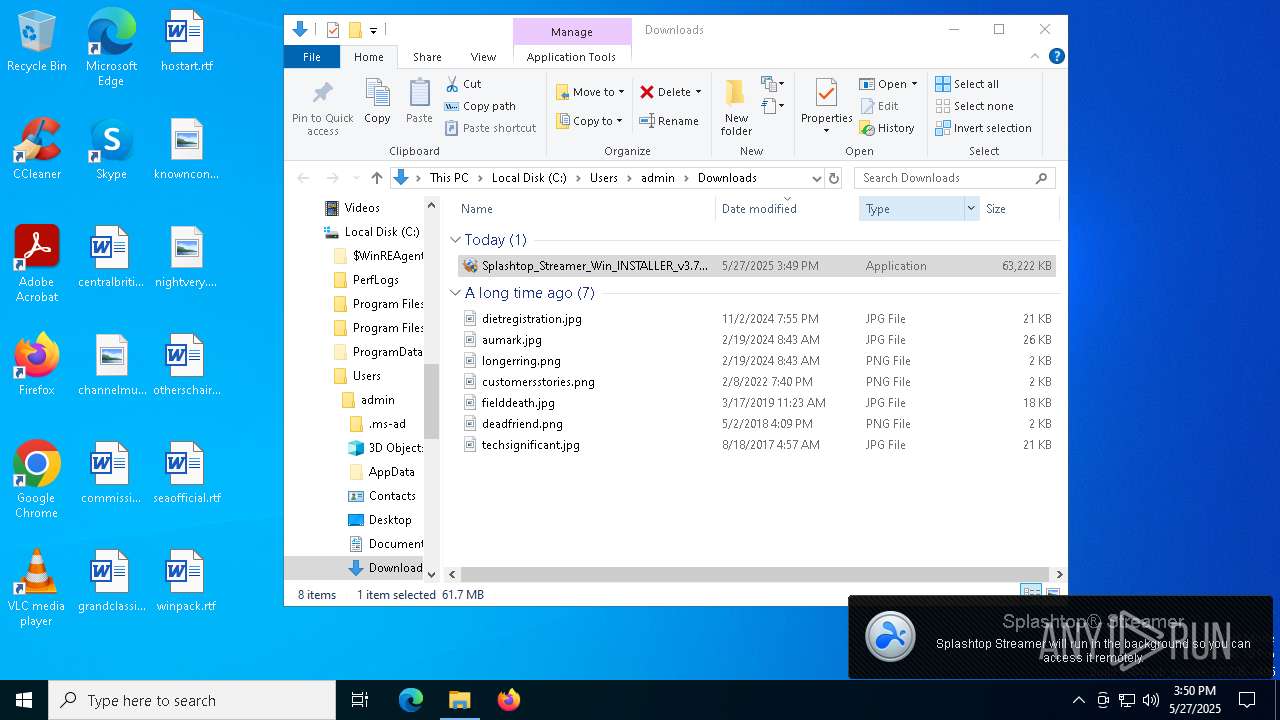
Task: Click the Search Downloads field
Action: click(x=955, y=178)
